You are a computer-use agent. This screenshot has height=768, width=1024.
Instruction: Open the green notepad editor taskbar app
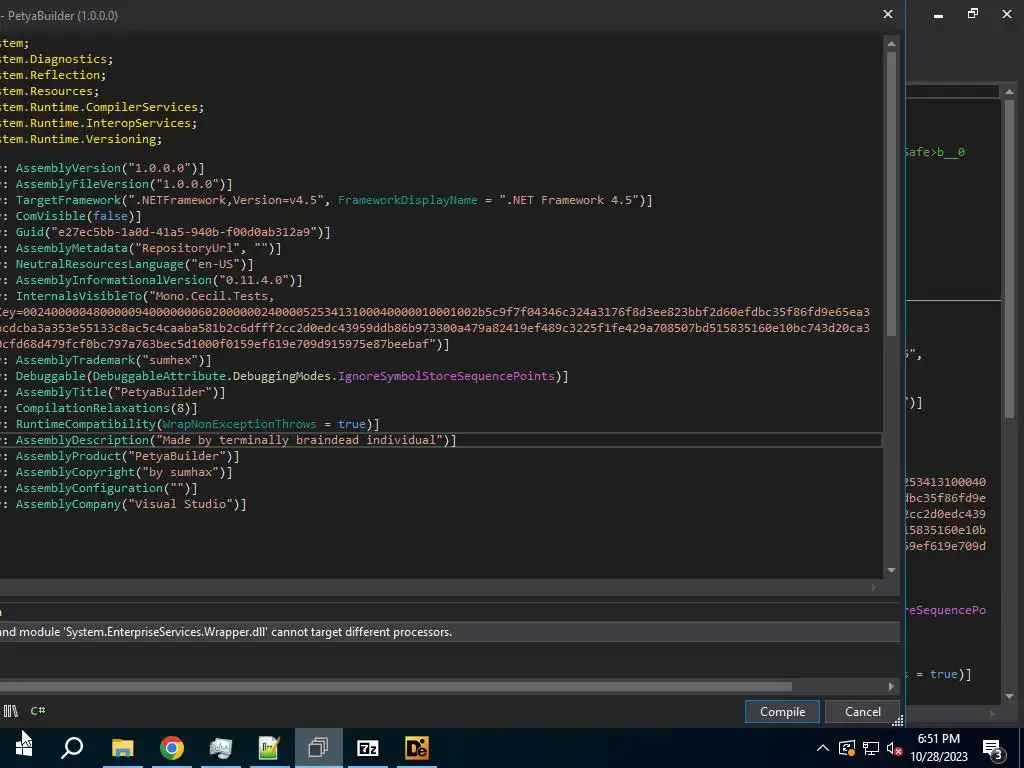[269, 748]
